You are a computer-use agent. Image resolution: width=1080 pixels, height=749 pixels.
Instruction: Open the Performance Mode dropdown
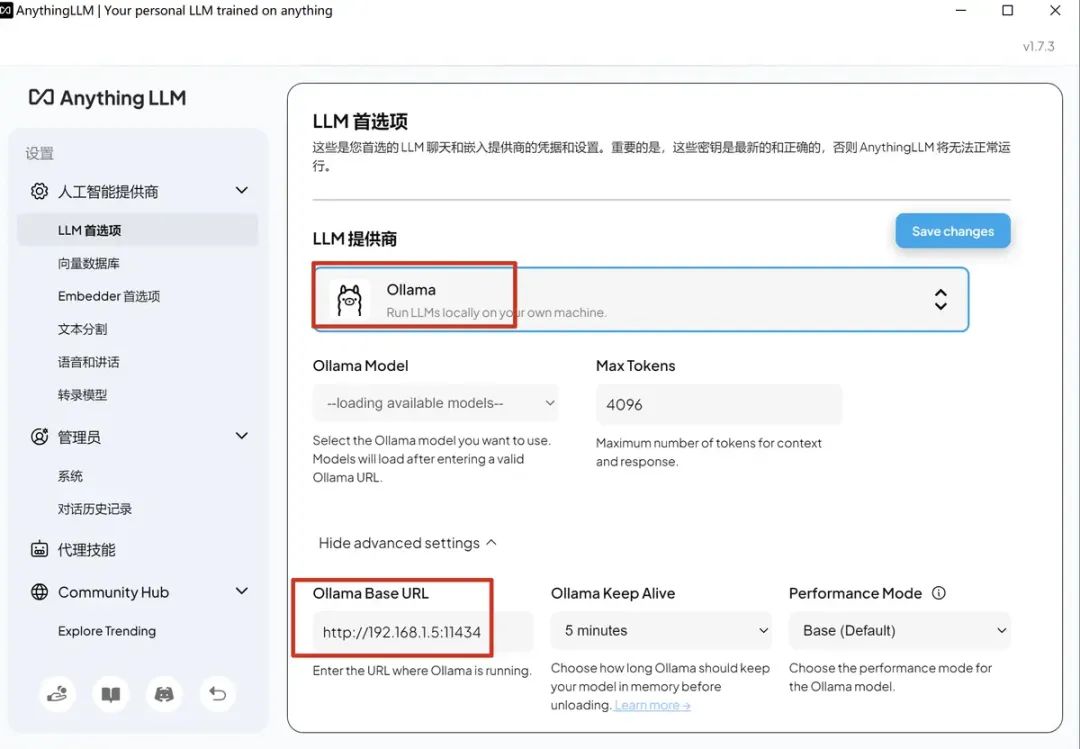pyautogui.click(x=900, y=630)
